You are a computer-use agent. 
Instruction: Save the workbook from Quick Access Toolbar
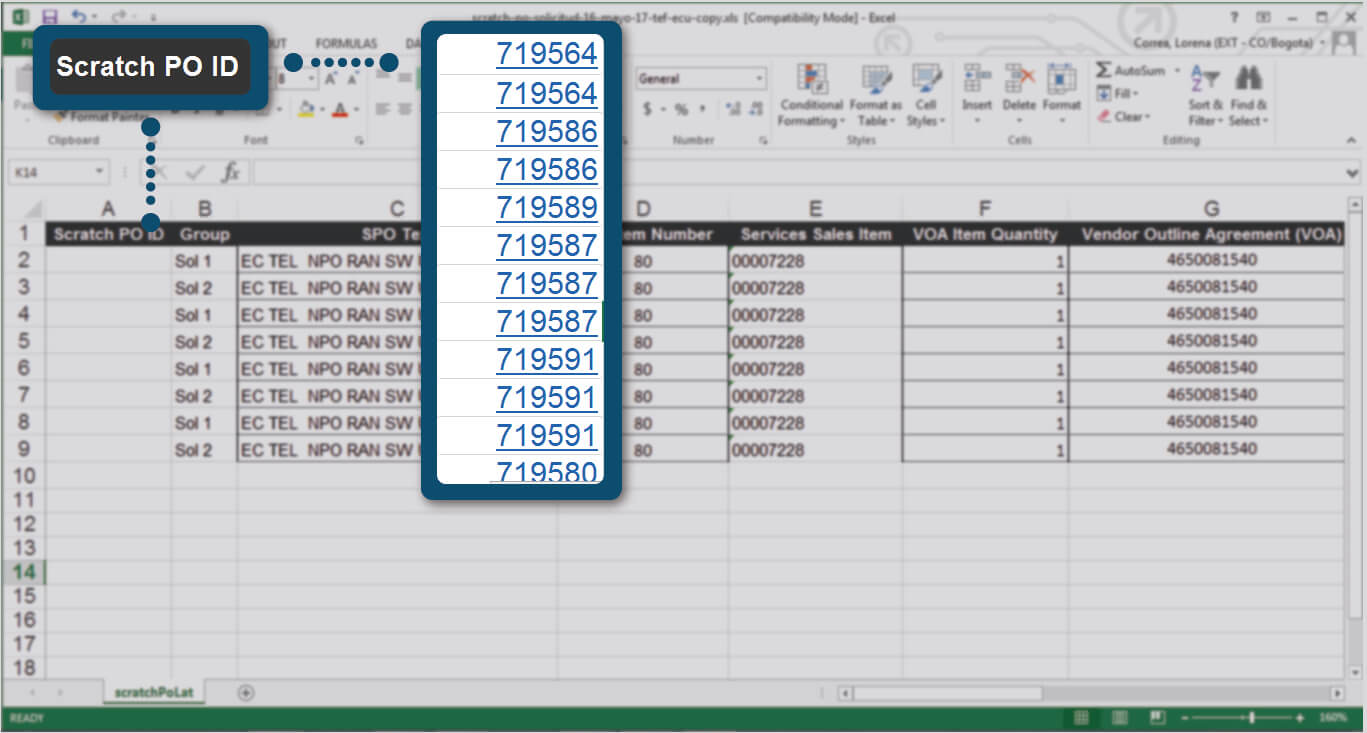coord(50,17)
